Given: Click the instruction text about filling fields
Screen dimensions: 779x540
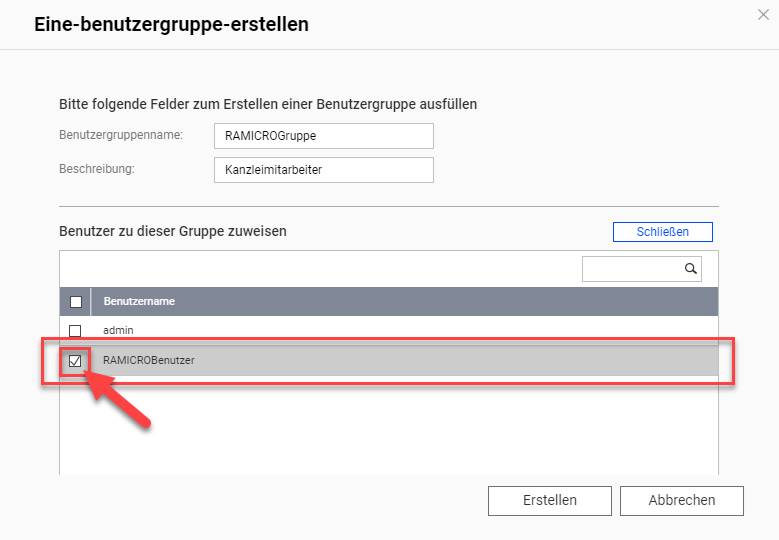Looking at the screenshot, I should click(268, 104).
